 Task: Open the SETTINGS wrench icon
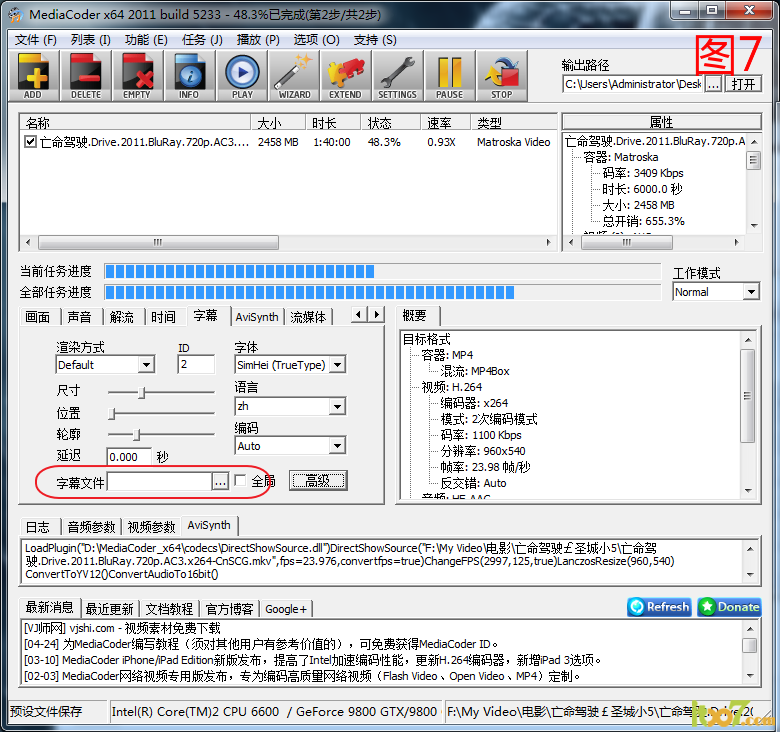coord(397,75)
